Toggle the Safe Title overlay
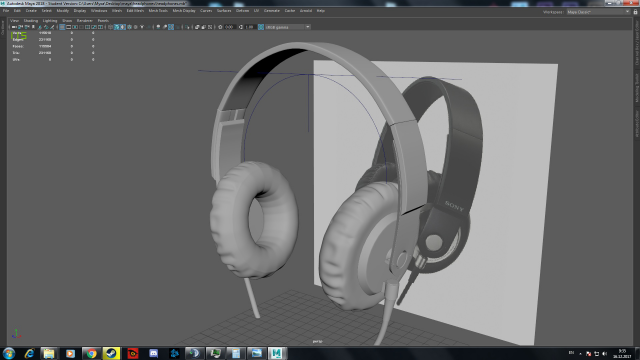This screenshot has width=640, height=360. point(100,27)
